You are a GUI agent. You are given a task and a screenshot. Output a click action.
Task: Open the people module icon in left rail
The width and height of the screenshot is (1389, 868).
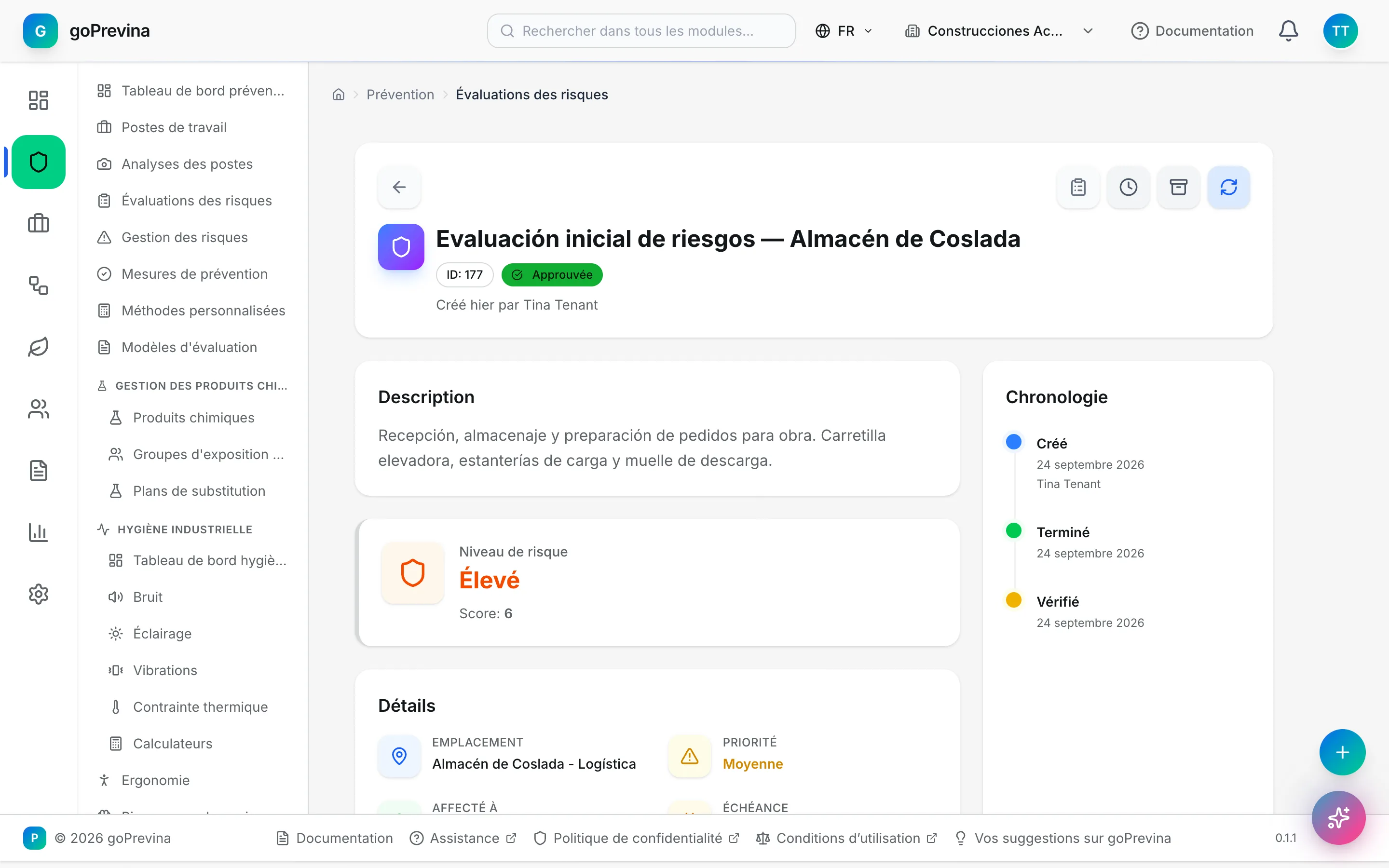pos(39,409)
